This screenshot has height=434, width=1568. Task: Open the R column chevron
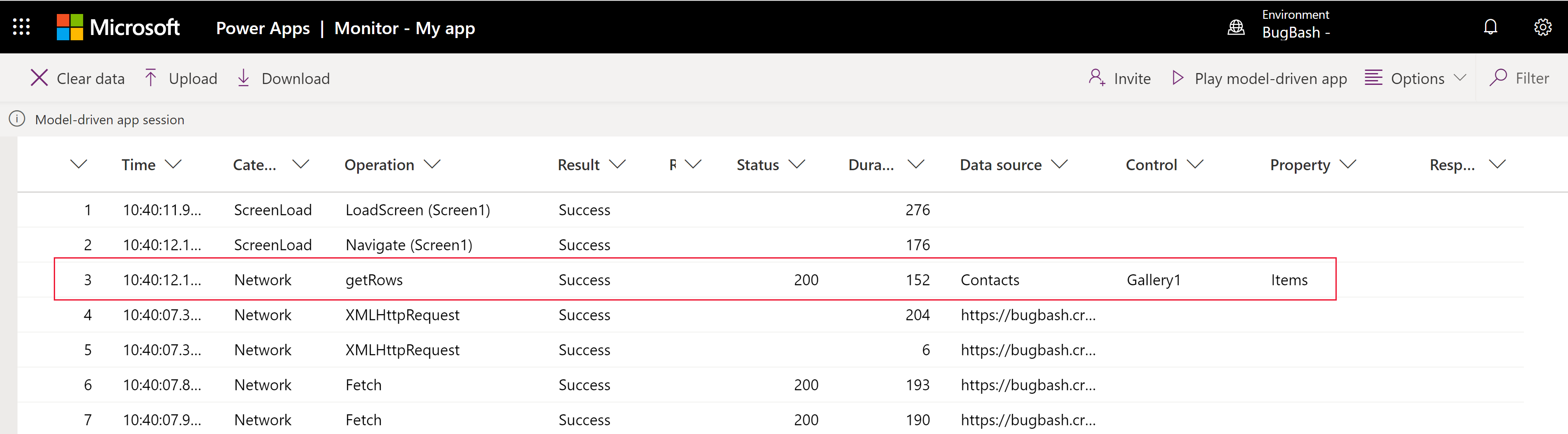693,164
